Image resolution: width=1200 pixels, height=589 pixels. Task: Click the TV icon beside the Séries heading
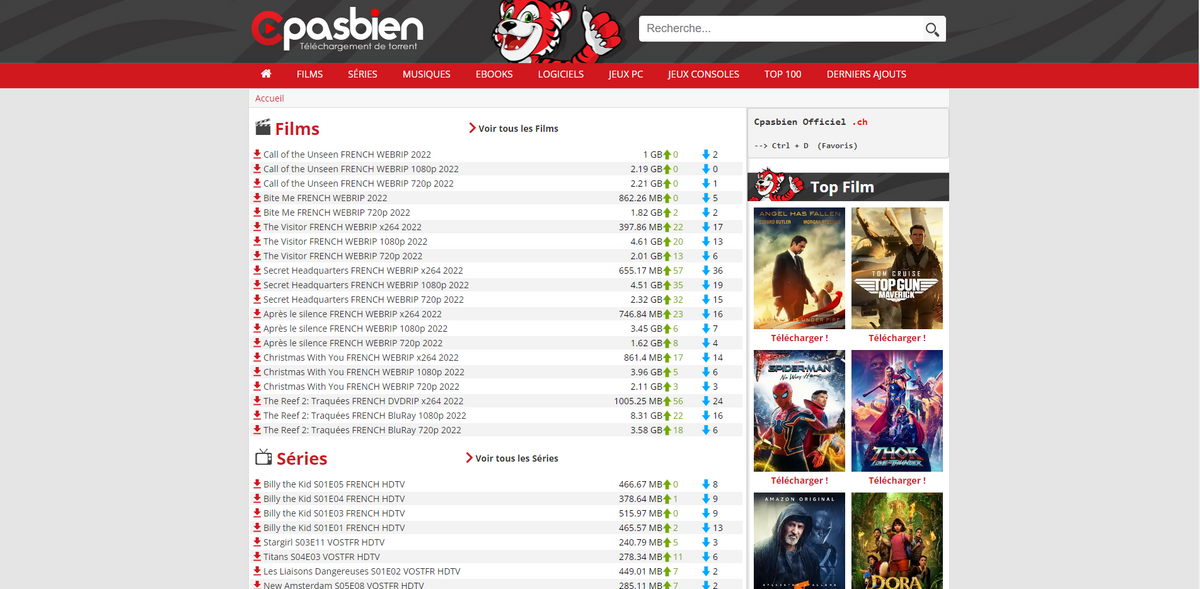263,458
